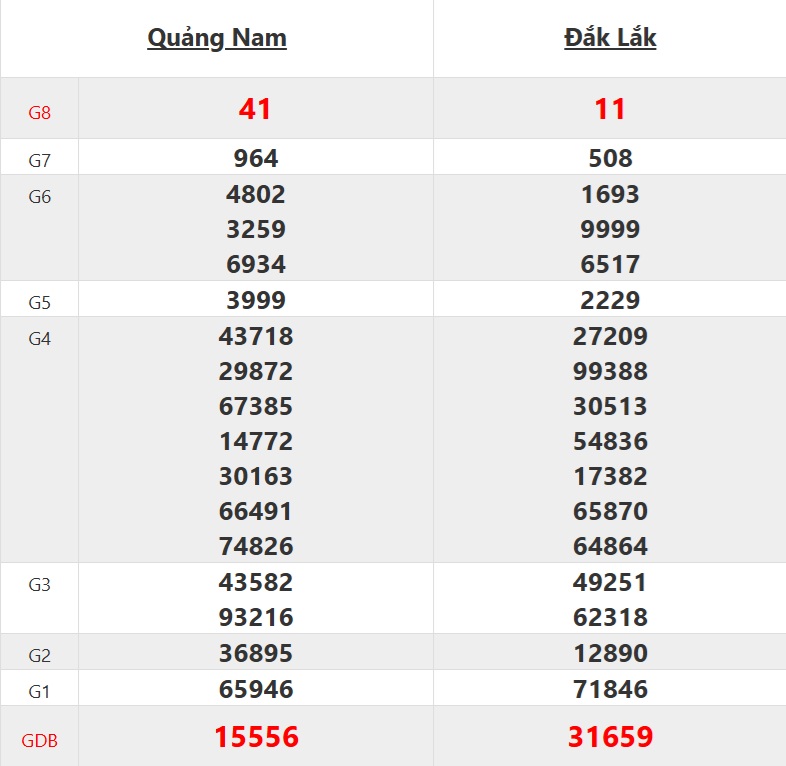Click Quảng Nam G5 number 3999

pyautogui.click(x=255, y=300)
